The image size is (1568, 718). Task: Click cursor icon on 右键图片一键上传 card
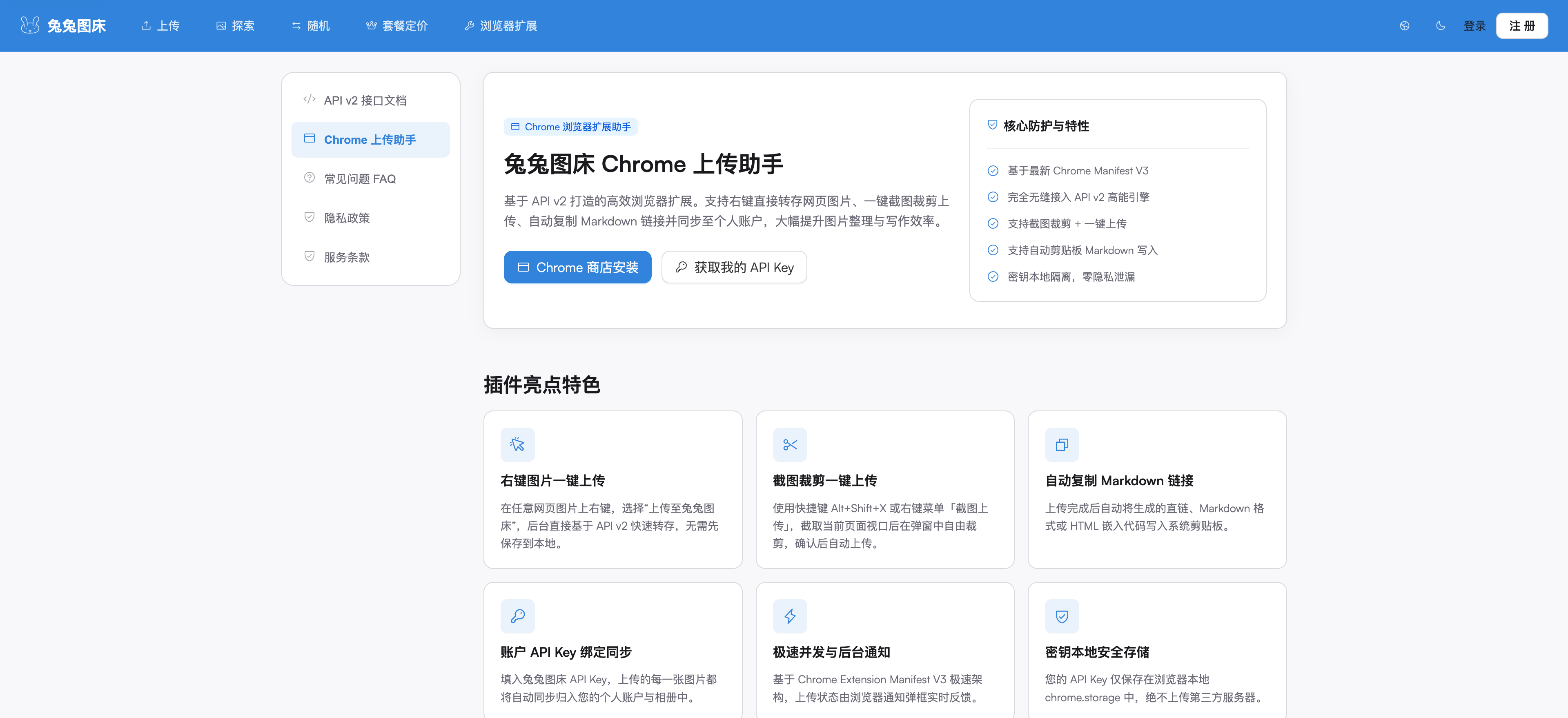pos(517,444)
